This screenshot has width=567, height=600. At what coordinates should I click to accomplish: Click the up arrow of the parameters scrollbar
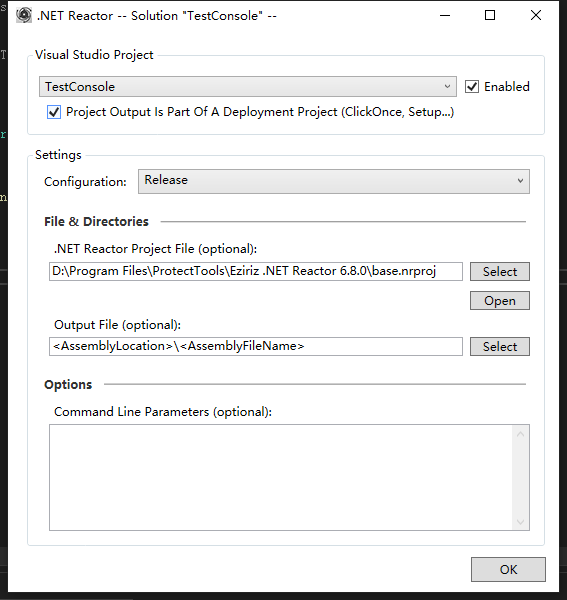[x=520, y=434]
